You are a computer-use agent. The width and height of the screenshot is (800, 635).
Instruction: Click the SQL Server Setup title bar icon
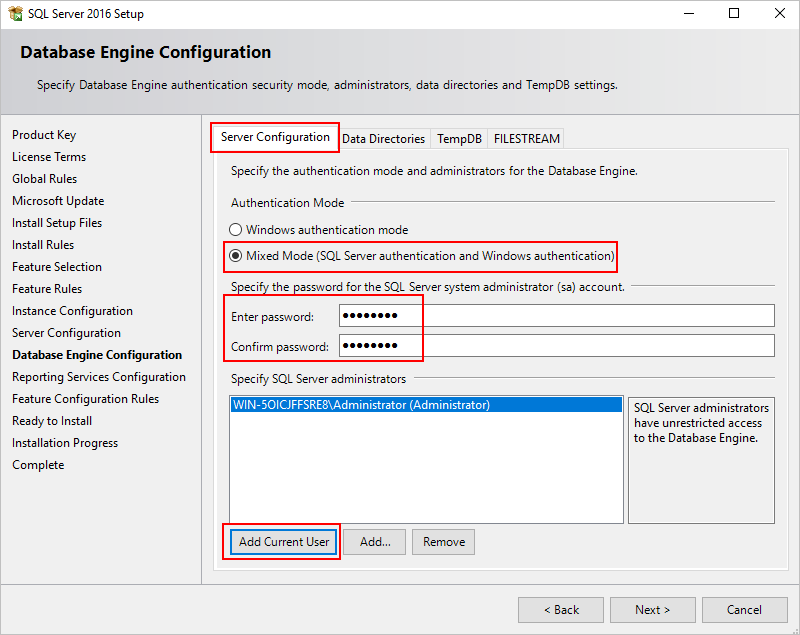(15, 13)
